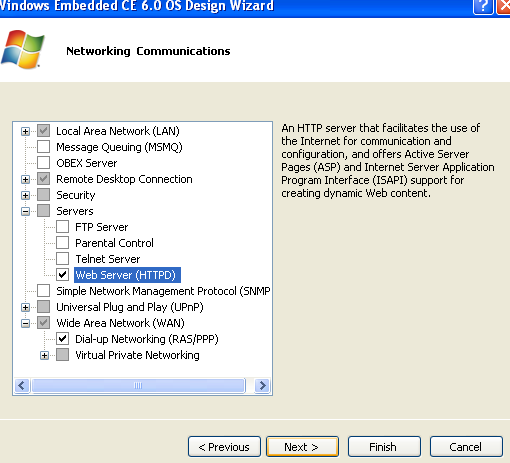This screenshot has height=463, width=510.
Task: Click the help question mark icon
Action: tap(483, 7)
